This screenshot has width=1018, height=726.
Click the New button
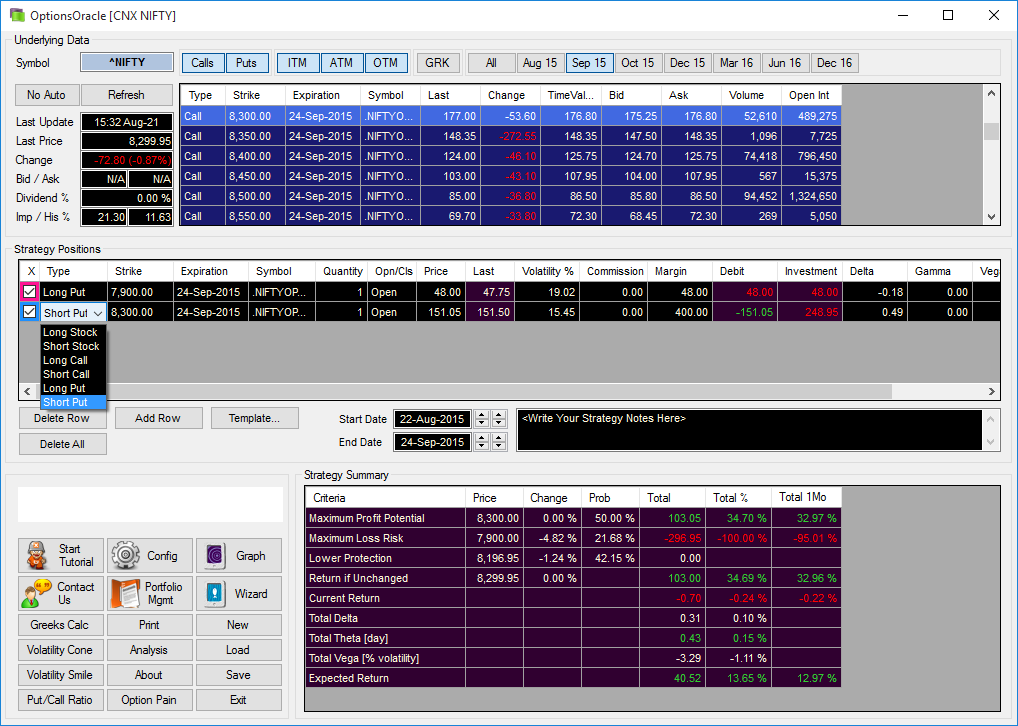239,625
